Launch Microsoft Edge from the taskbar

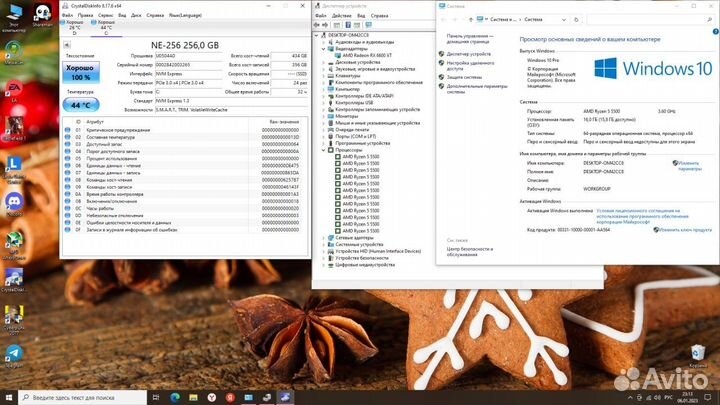(175, 397)
